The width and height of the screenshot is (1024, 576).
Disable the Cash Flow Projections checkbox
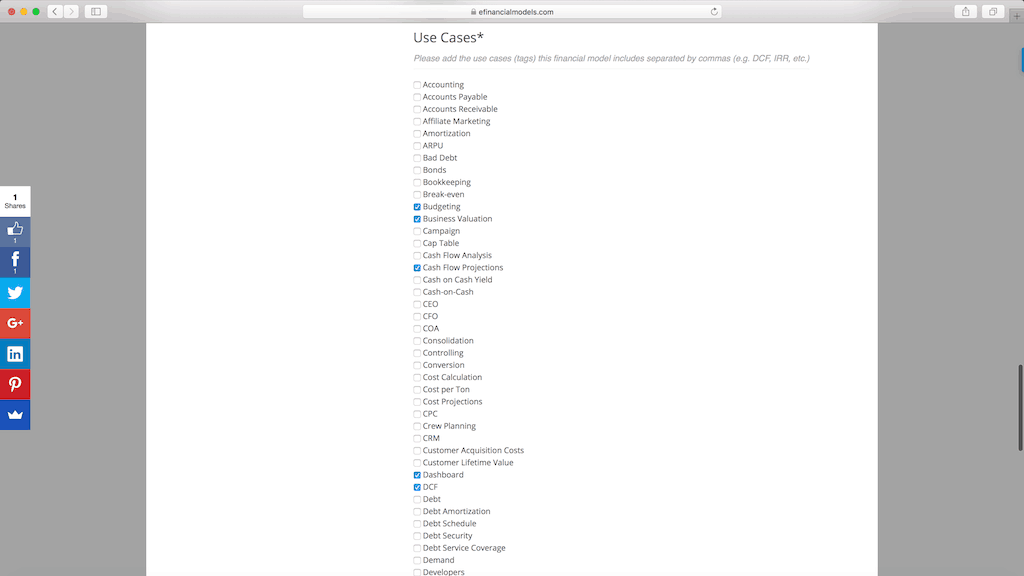click(x=417, y=268)
